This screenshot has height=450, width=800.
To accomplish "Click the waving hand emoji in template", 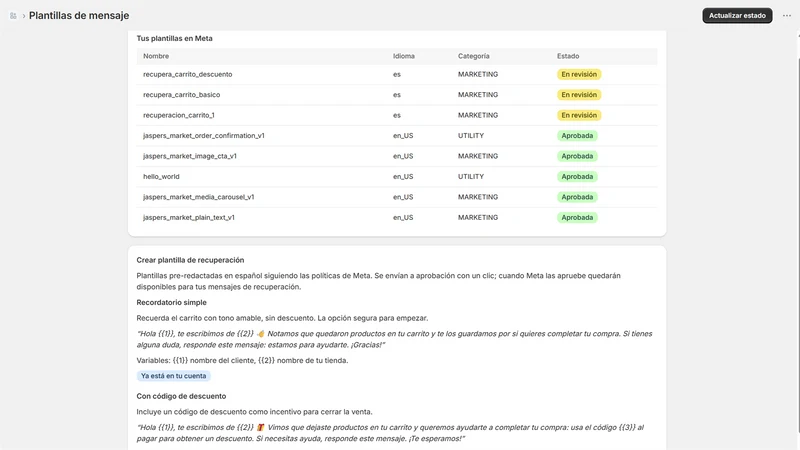I will click(x=260, y=334).
